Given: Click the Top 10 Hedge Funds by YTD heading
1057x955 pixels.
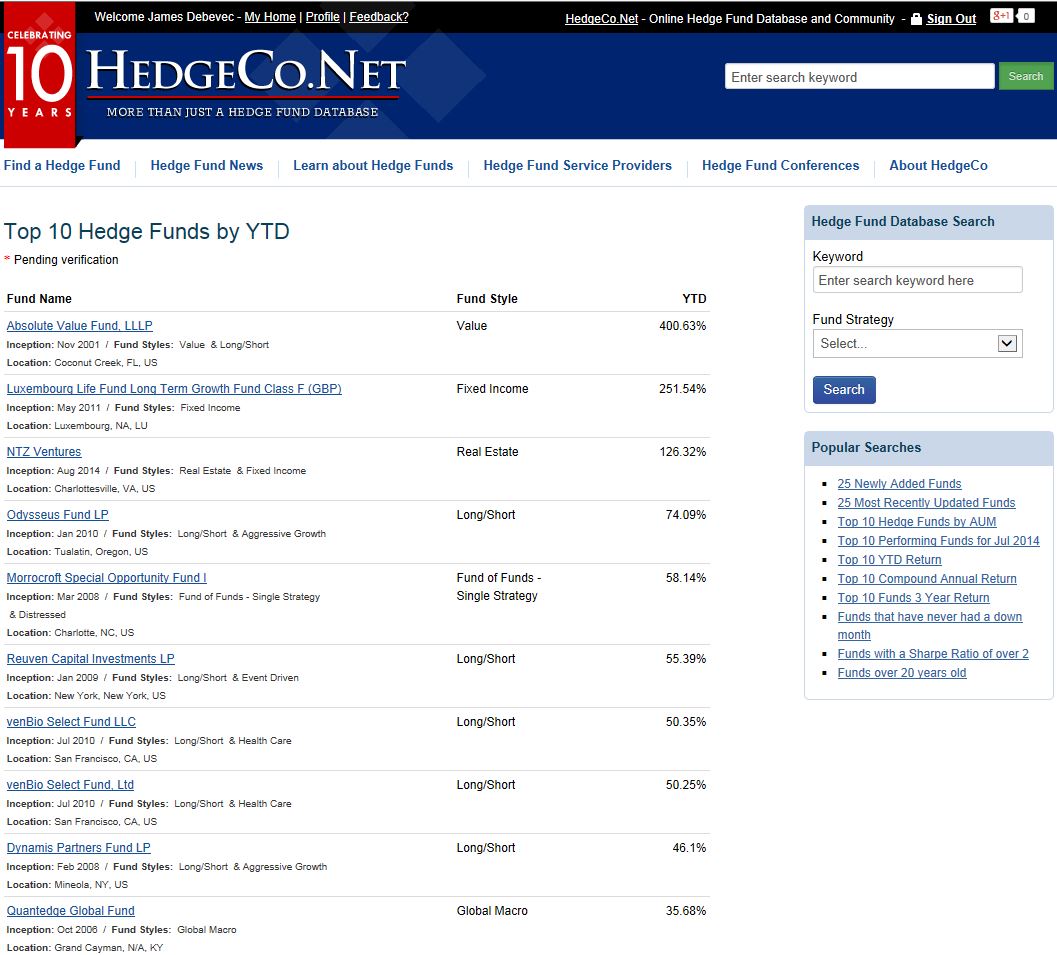Looking at the screenshot, I should 147,232.
